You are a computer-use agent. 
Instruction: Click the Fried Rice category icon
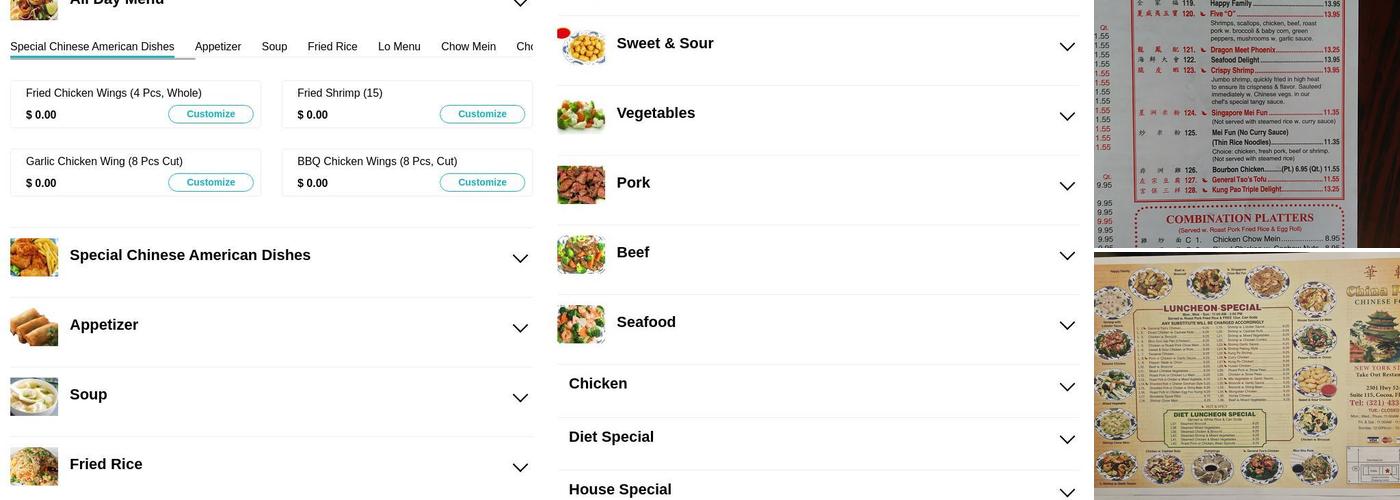point(34,466)
